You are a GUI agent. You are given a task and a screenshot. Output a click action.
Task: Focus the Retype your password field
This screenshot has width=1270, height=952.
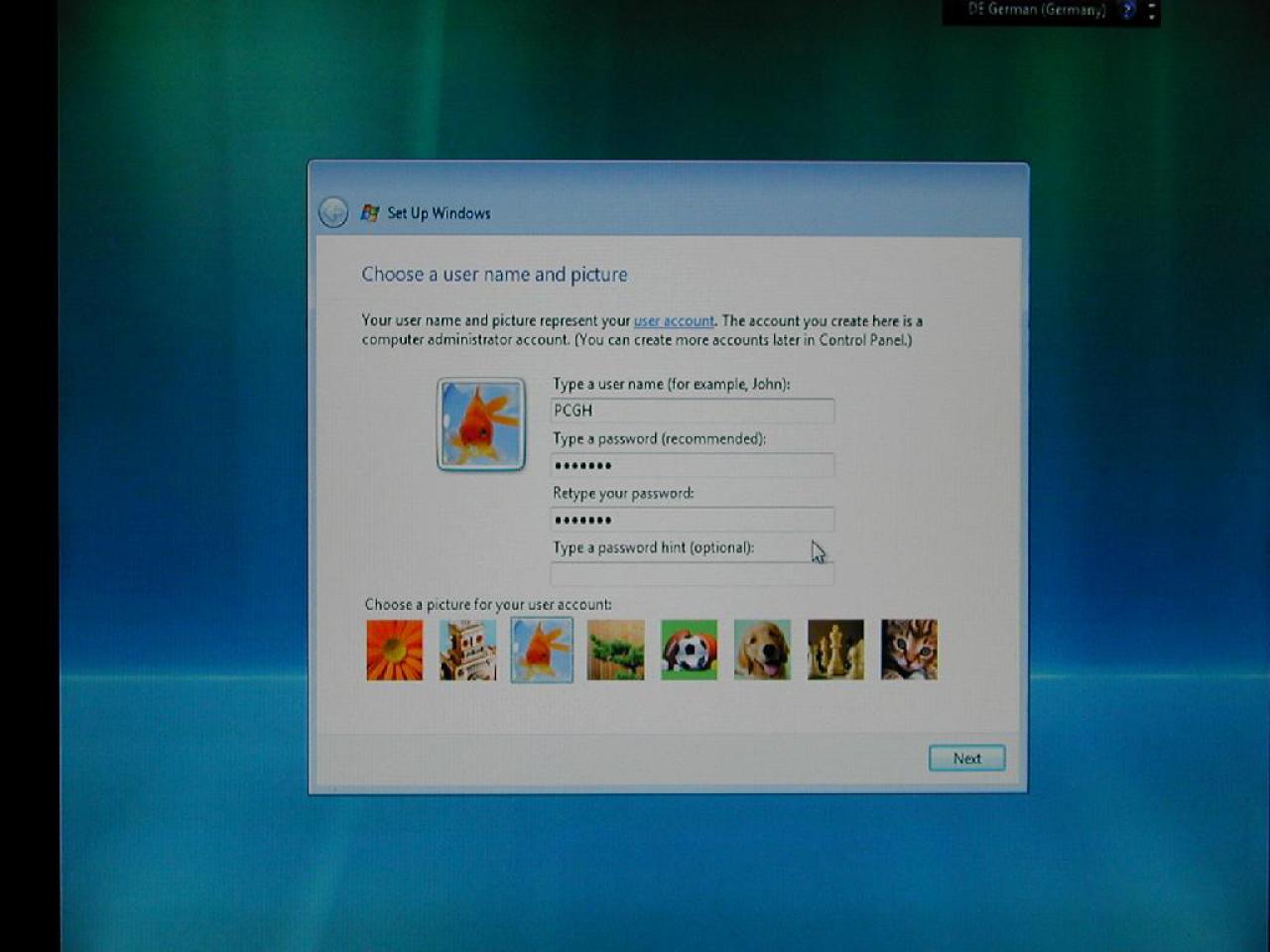pos(693,520)
